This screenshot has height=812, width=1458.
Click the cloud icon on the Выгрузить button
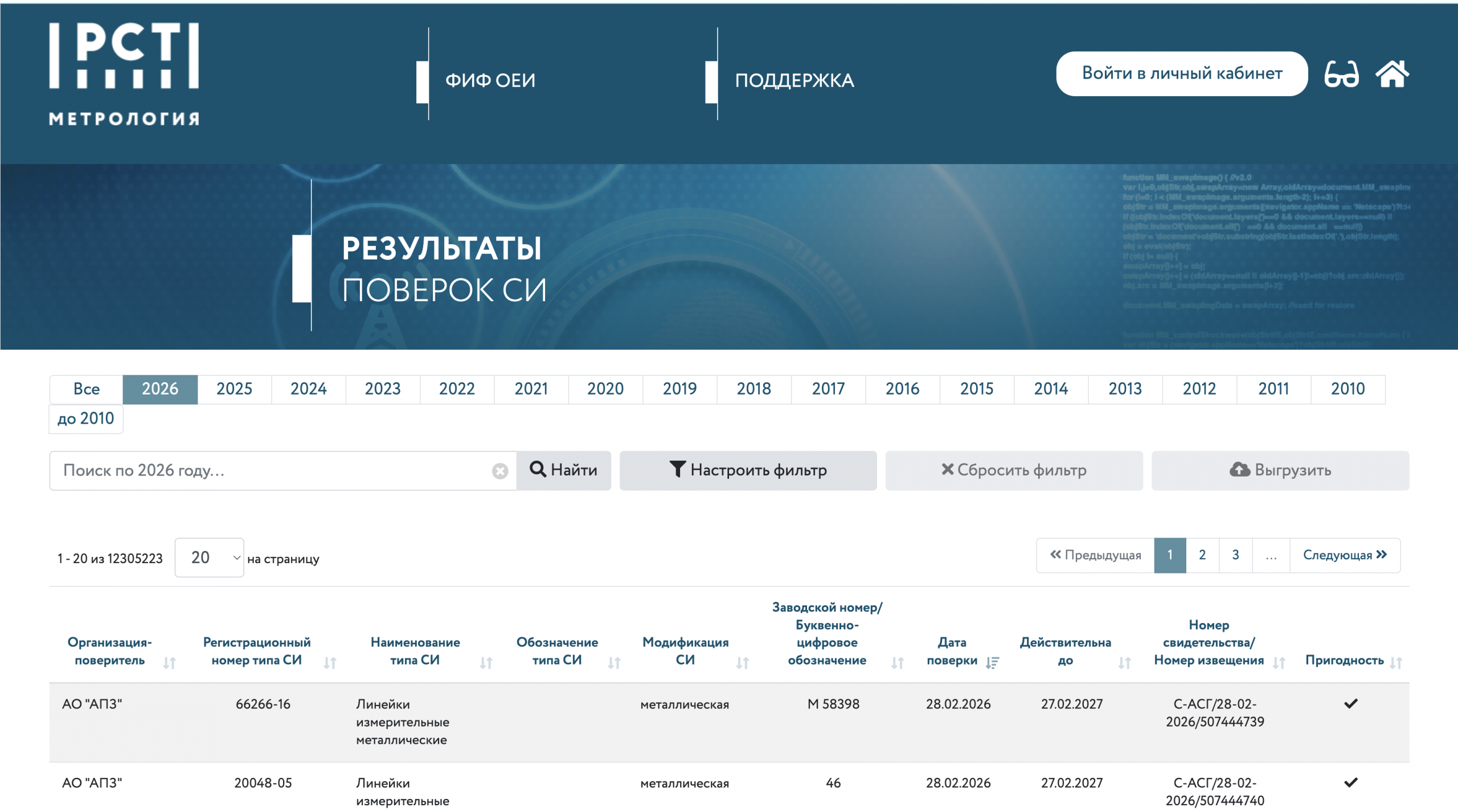coord(1239,470)
